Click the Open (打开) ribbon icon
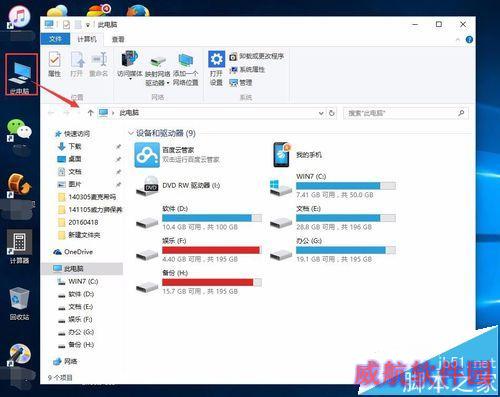 pos(77,65)
